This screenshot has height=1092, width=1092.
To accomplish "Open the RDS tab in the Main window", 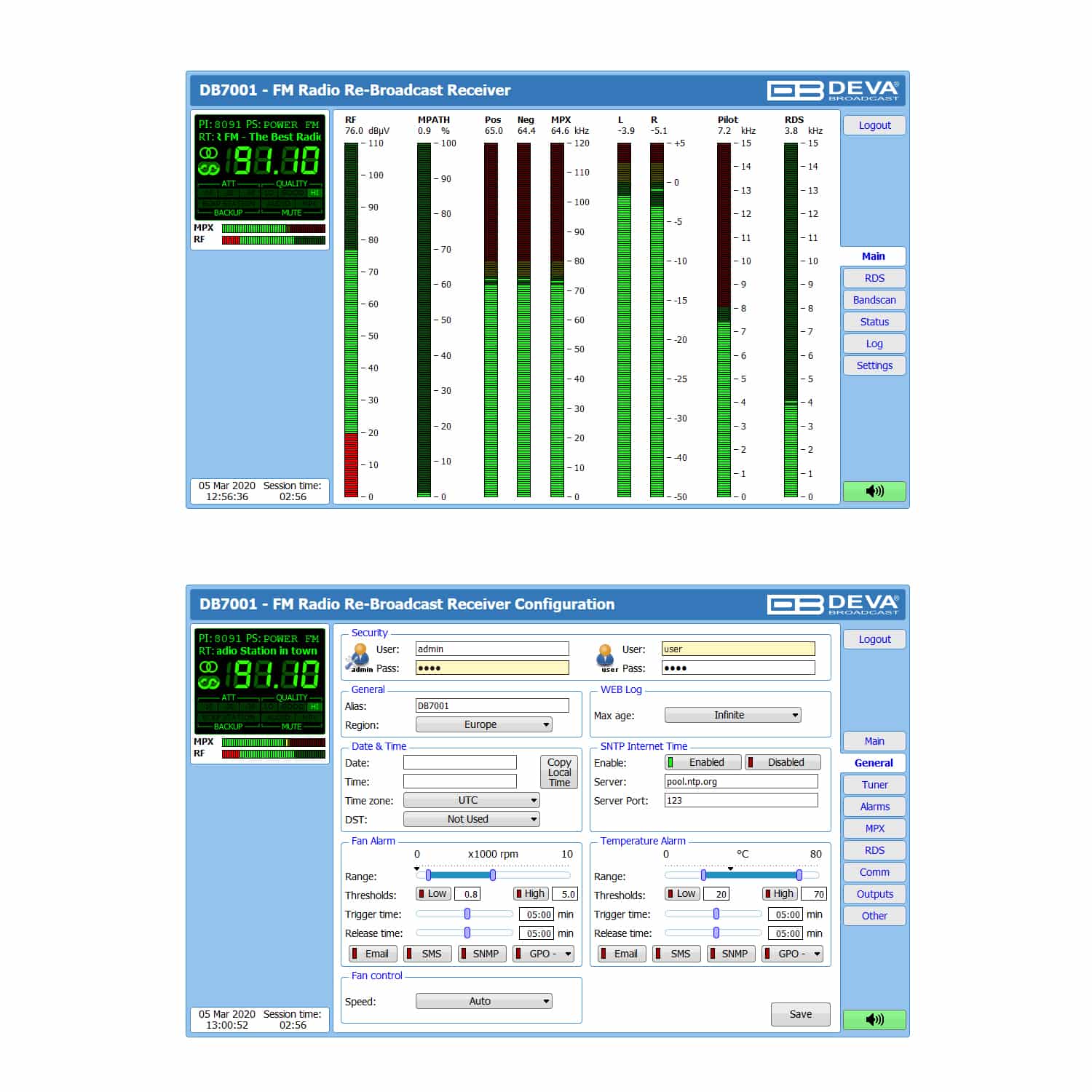I will [x=874, y=278].
